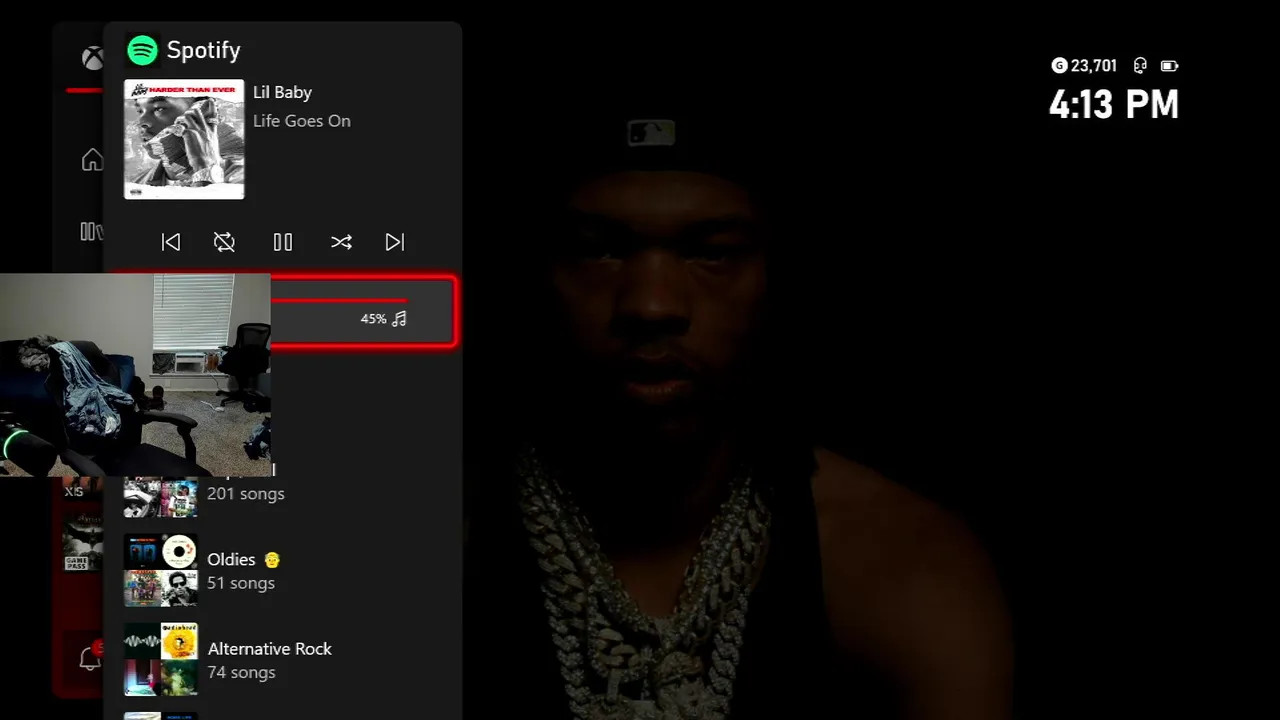1280x720 pixels.
Task: Pause the current song
Action: coord(283,242)
